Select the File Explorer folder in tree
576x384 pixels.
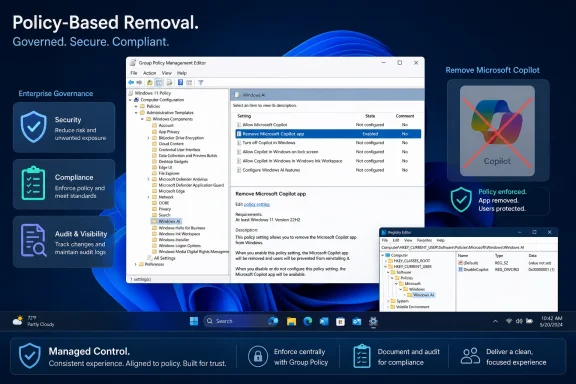(166, 173)
